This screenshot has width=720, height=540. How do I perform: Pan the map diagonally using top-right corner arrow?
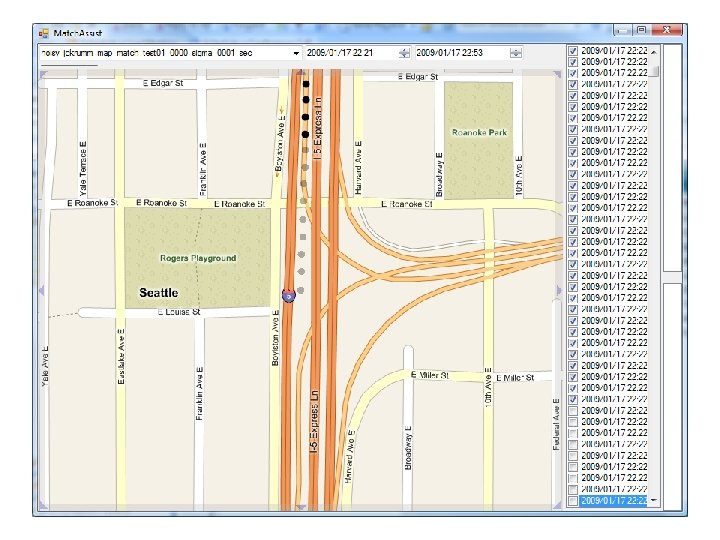[x=557, y=74]
